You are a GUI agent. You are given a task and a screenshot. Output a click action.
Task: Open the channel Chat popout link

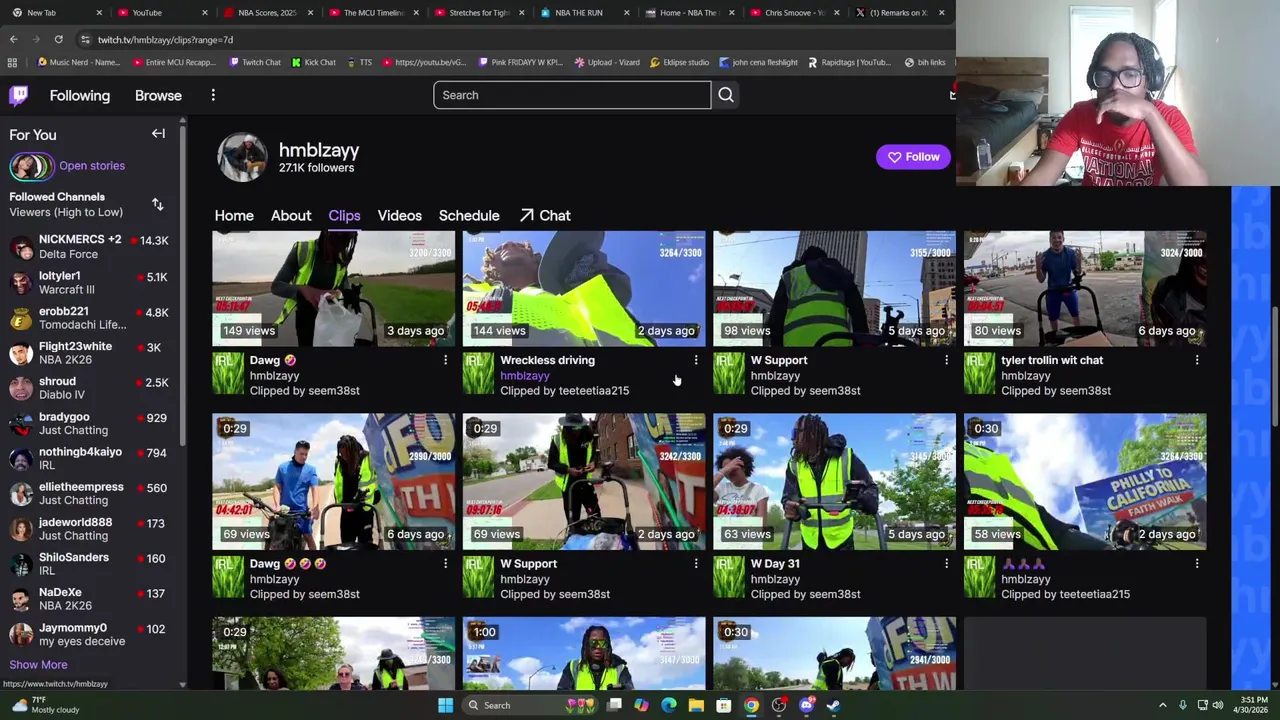point(545,216)
